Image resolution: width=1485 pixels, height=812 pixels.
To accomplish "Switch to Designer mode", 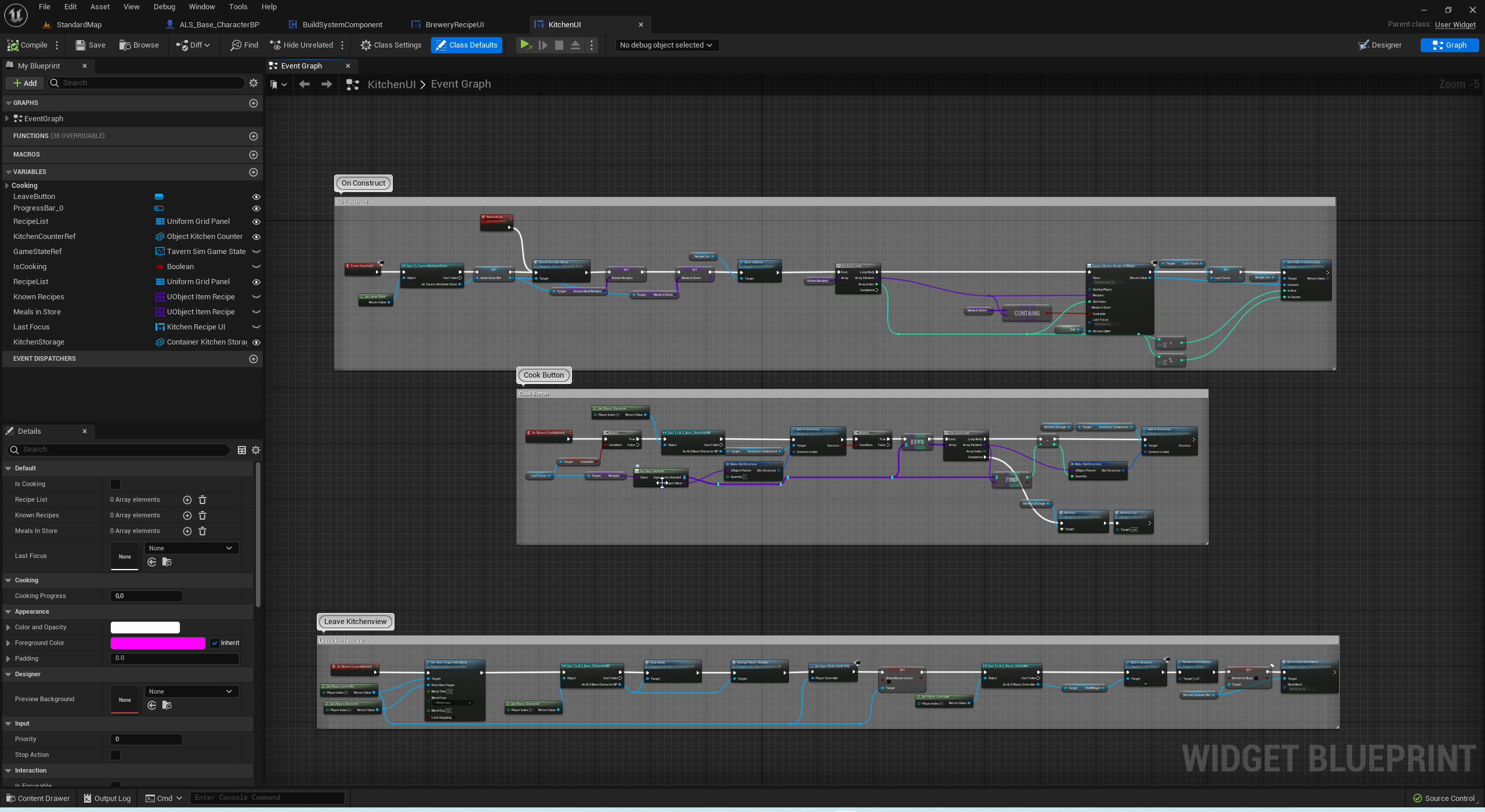I will pos(1379,45).
